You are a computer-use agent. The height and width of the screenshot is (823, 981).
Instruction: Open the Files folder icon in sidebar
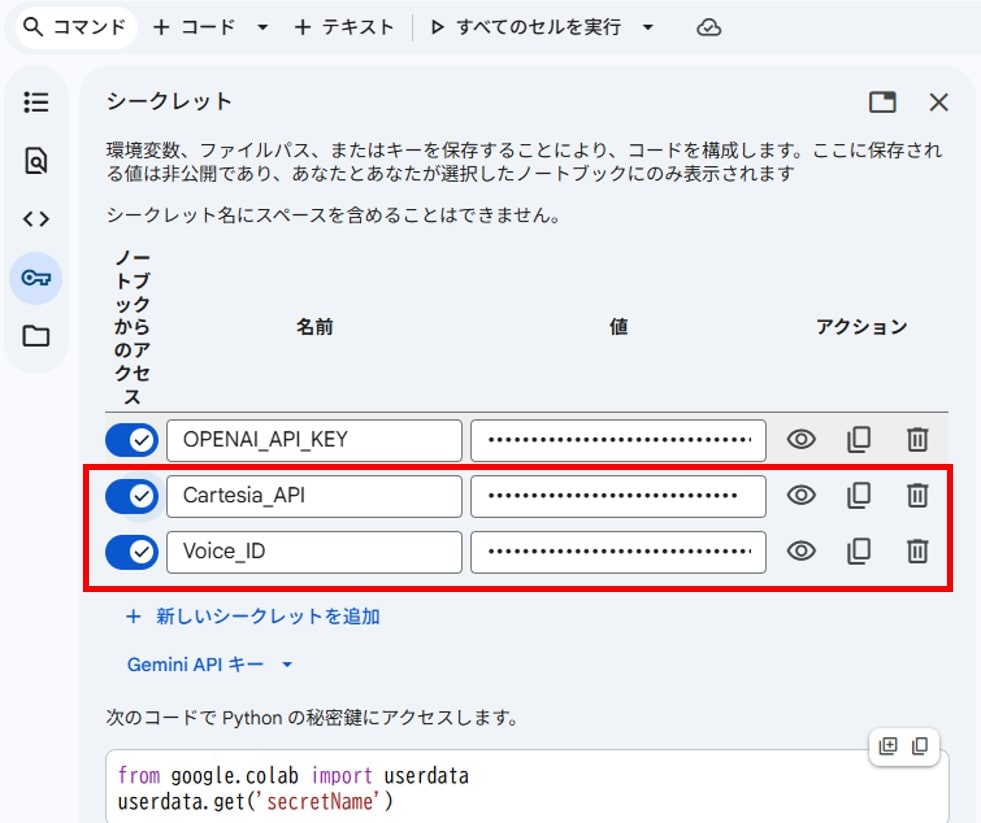[x=36, y=336]
